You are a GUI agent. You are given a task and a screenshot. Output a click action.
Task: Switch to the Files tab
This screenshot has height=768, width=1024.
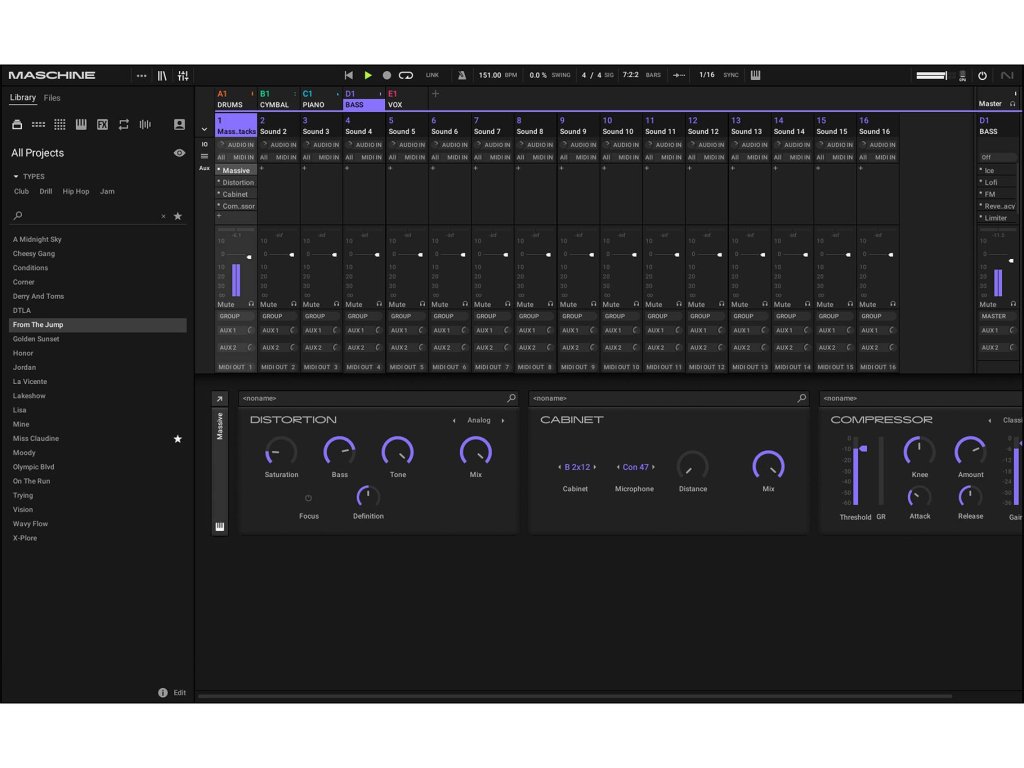(x=52, y=98)
